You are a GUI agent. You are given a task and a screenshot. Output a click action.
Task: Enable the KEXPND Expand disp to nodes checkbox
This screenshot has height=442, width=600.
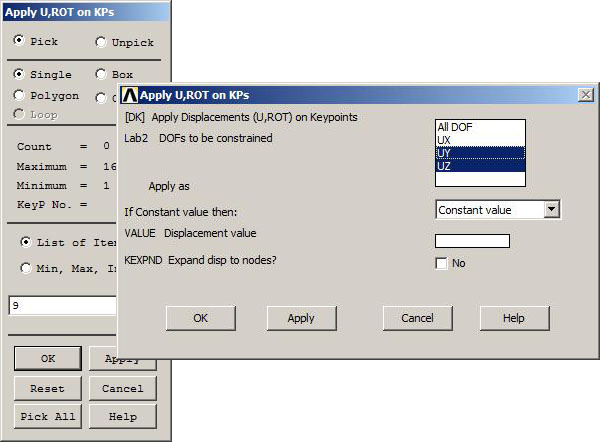[441, 263]
